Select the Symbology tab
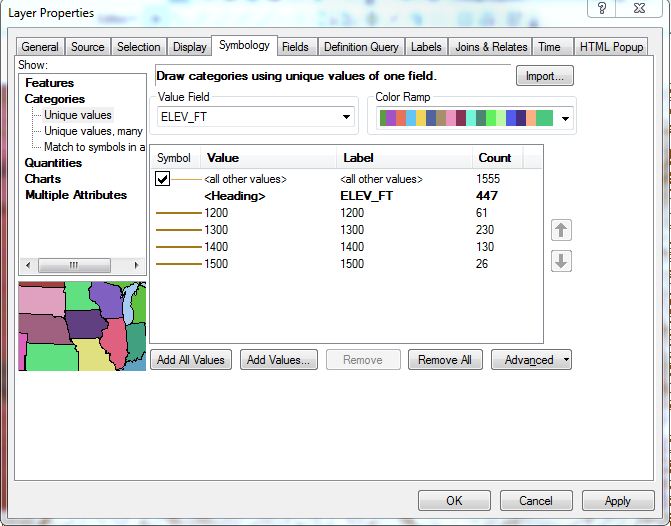The width and height of the screenshot is (671, 526). [244, 45]
